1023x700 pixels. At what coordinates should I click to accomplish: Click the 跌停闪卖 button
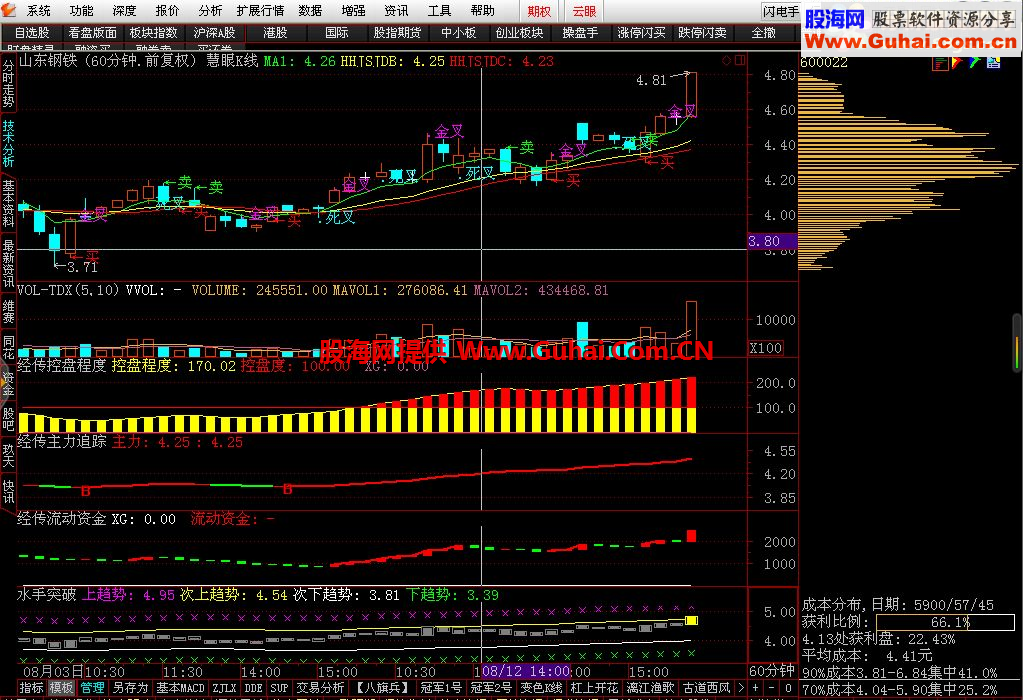[702, 33]
